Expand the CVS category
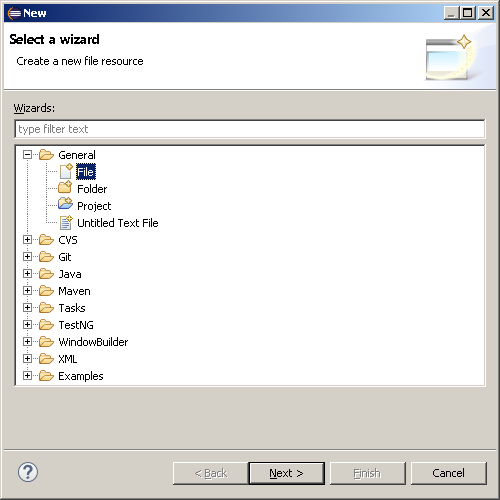The image size is (500, 500). [27, 240]
